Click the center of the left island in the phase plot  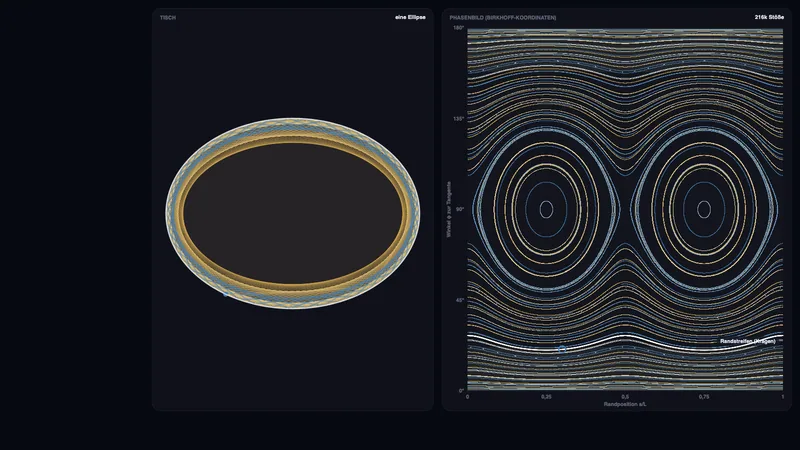tap(546, 209)
